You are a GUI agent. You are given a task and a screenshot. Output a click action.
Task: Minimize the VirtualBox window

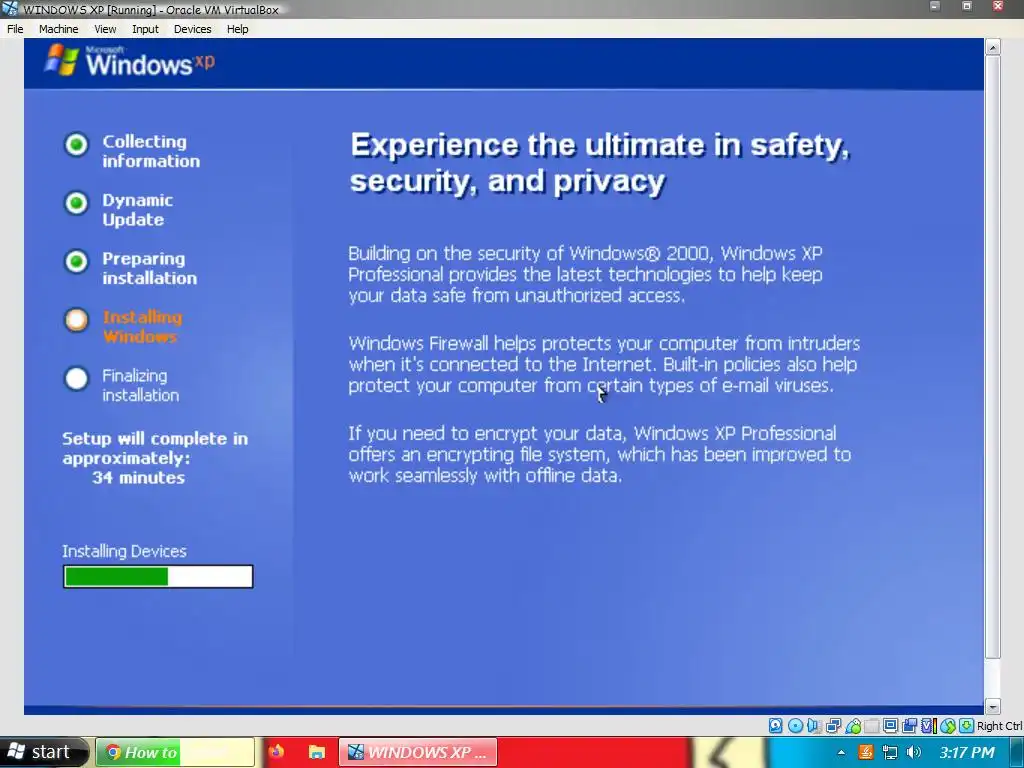pos(935,7)
